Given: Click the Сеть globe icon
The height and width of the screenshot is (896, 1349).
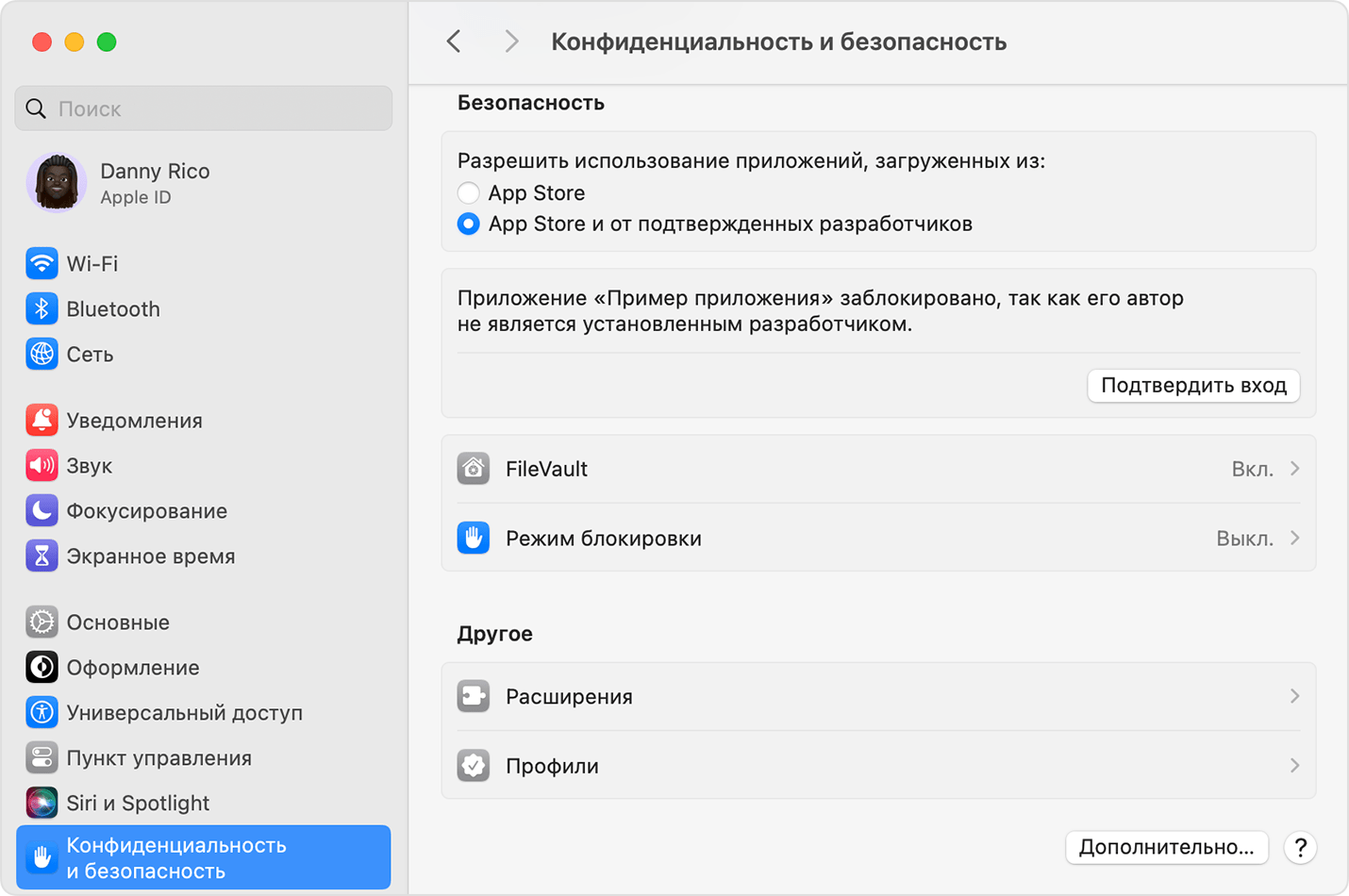Looking at the screenshot, I should tap(42, 355).
